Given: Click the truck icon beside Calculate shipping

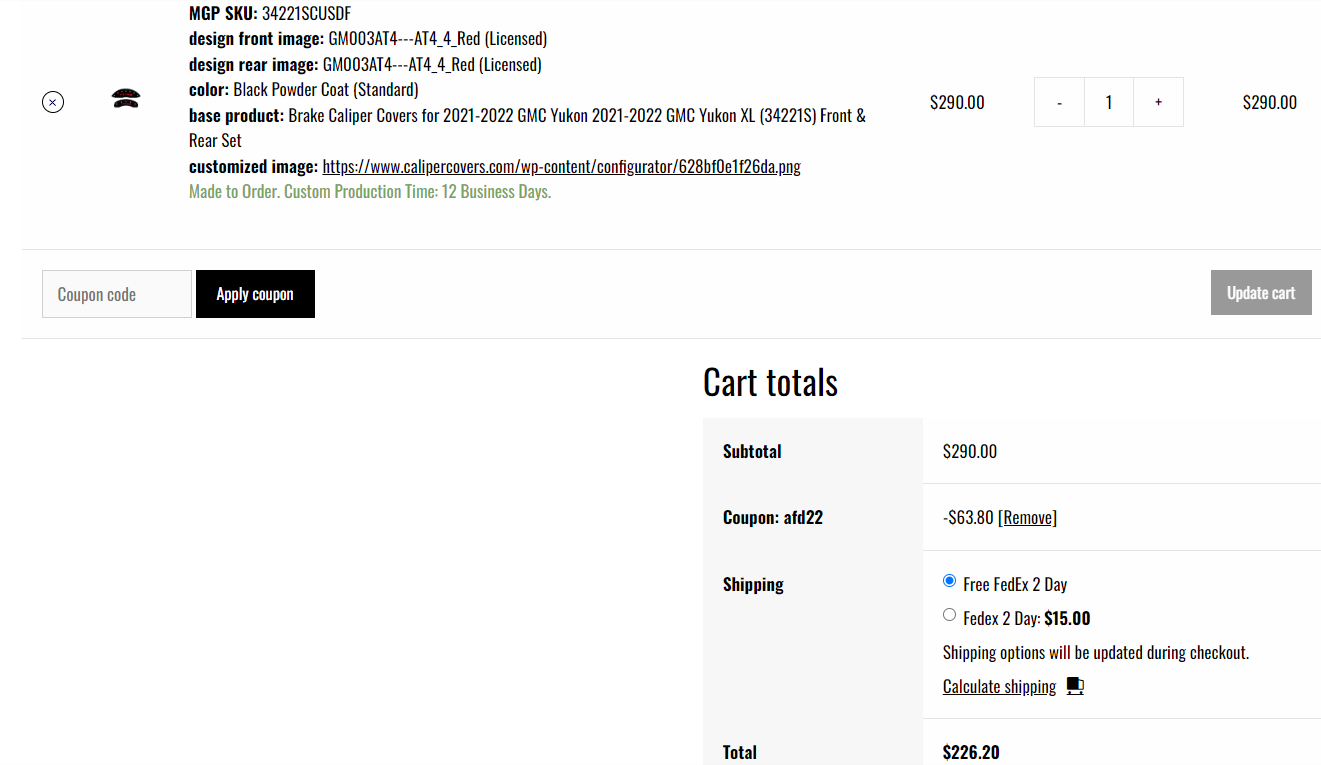Looking at the screenshot, I should click(x=1075, y=686).
